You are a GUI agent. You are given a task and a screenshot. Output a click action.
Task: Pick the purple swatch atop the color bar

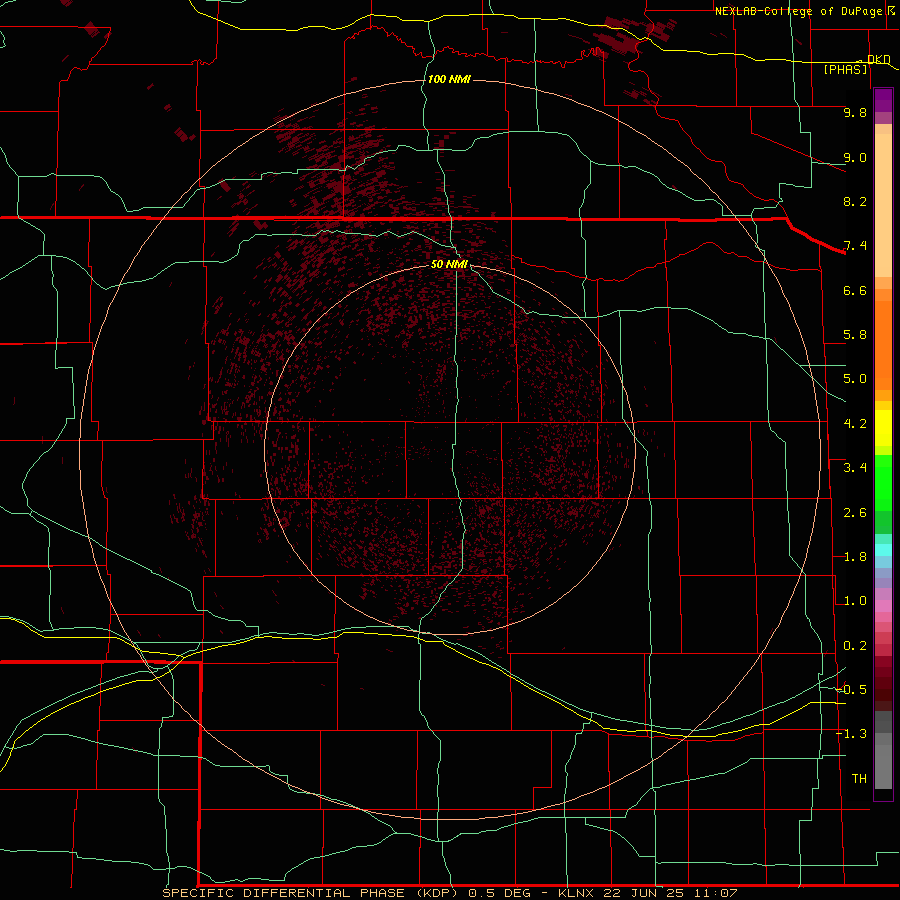tap(883, 100)
